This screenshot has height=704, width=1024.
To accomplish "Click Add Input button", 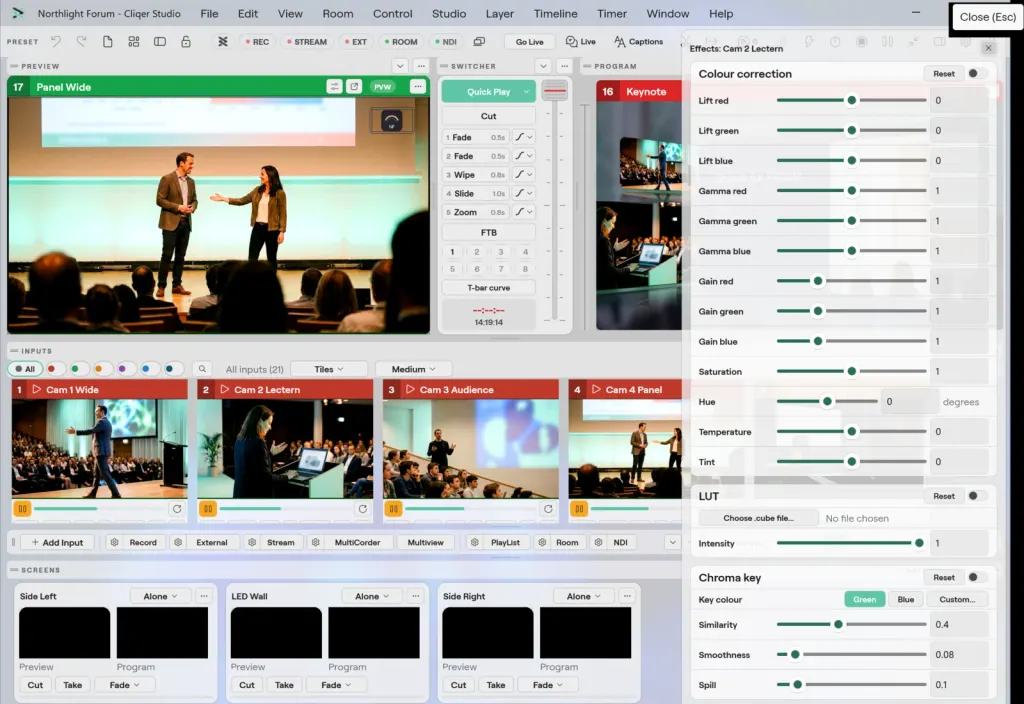I will (58, 542).
